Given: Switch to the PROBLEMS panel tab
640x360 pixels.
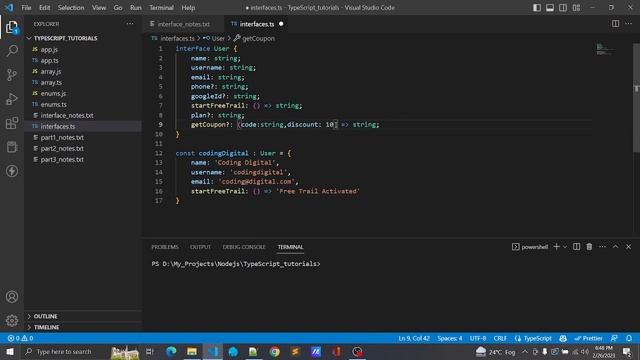Looking at the screenshot, I should pos(165,247).
